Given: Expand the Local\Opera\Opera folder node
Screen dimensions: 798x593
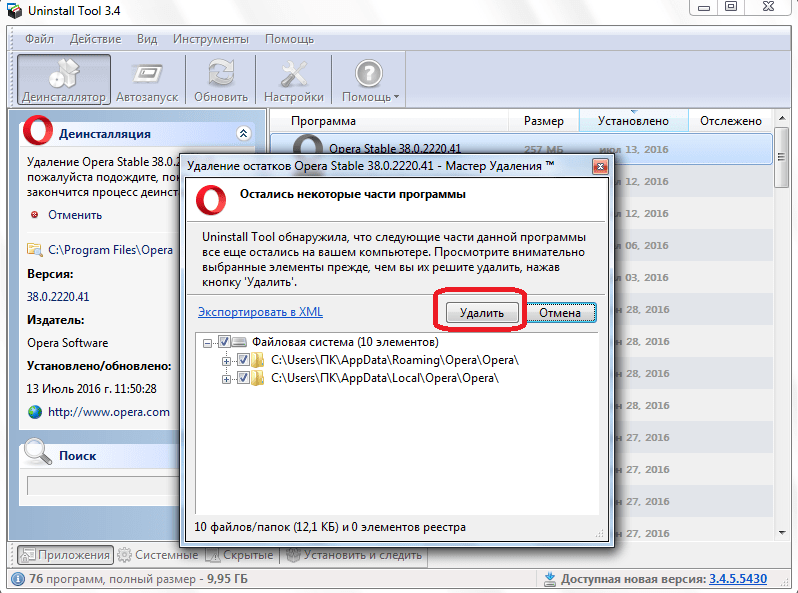Looking at the screenshot, I should [x=226, y=379].
